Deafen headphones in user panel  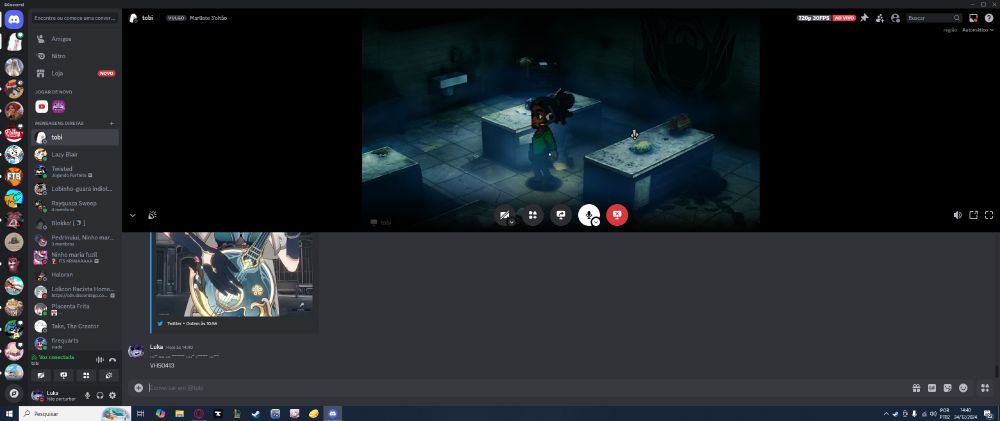[100, 395]
